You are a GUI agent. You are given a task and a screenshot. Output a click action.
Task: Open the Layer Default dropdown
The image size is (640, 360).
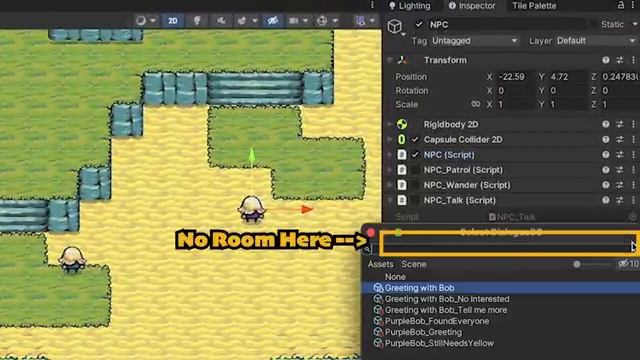(596, 41)
